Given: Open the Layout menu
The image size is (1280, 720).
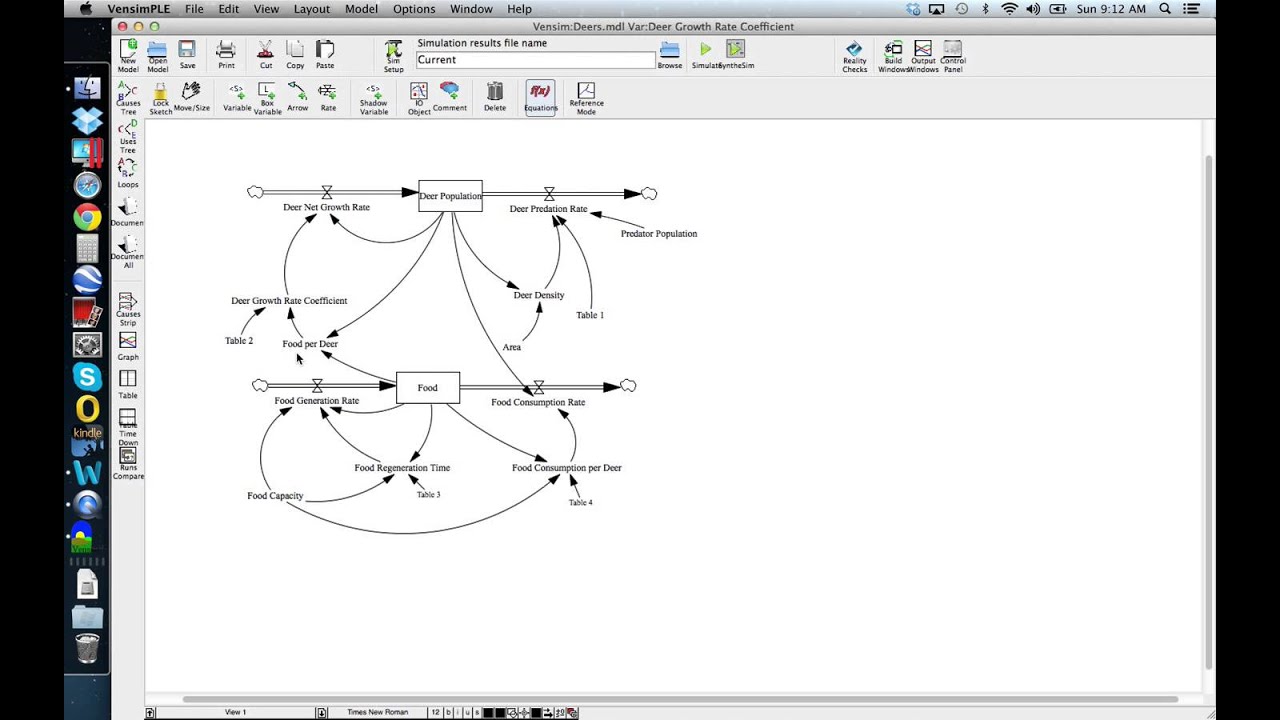Looking at the screenshot, I should pos(312,9).
